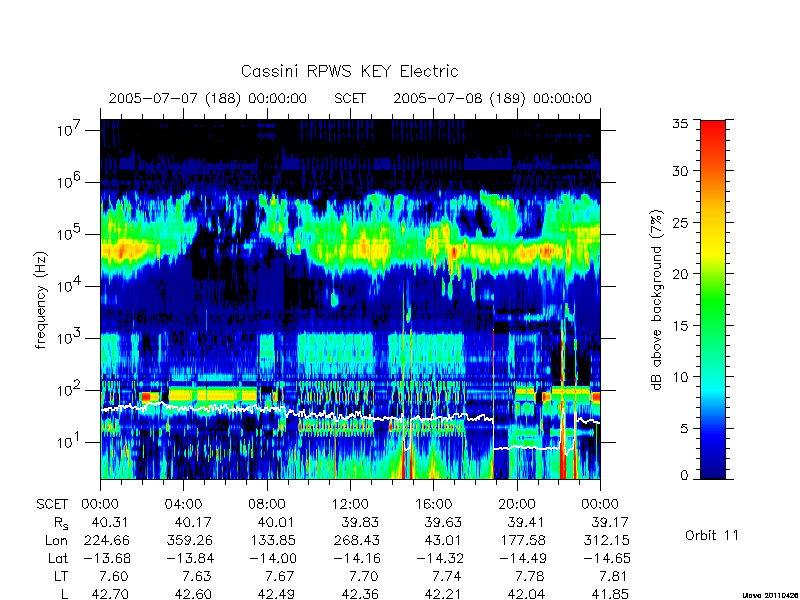Click the spectrogram plot area
The width and height of the screenshot is (800, 600).
tap(350, 299)
